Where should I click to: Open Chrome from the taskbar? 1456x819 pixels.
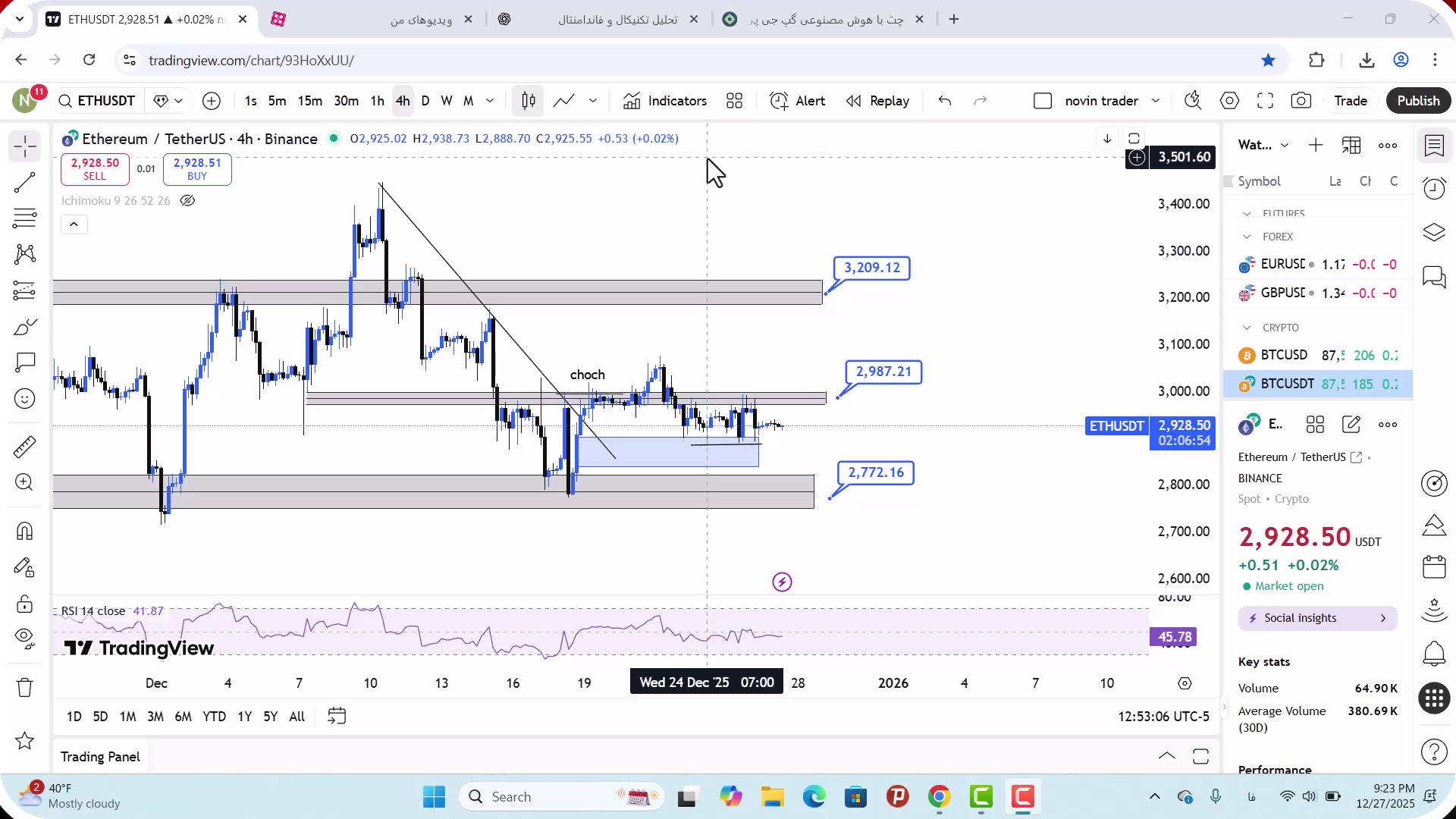point(939,797)
